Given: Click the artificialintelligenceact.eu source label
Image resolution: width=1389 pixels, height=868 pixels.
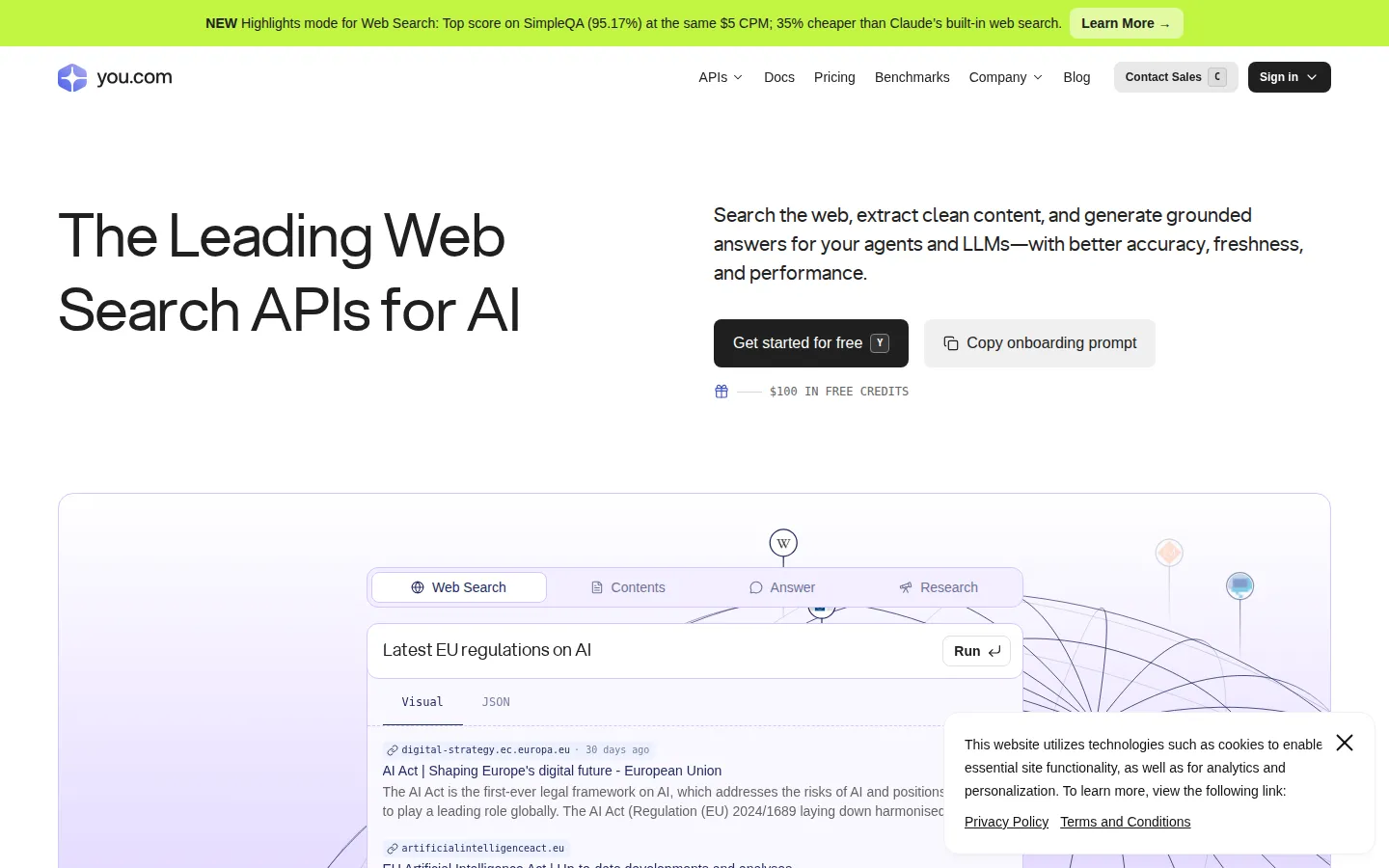Looking at the screenshot, I should [x=482, y=848].
